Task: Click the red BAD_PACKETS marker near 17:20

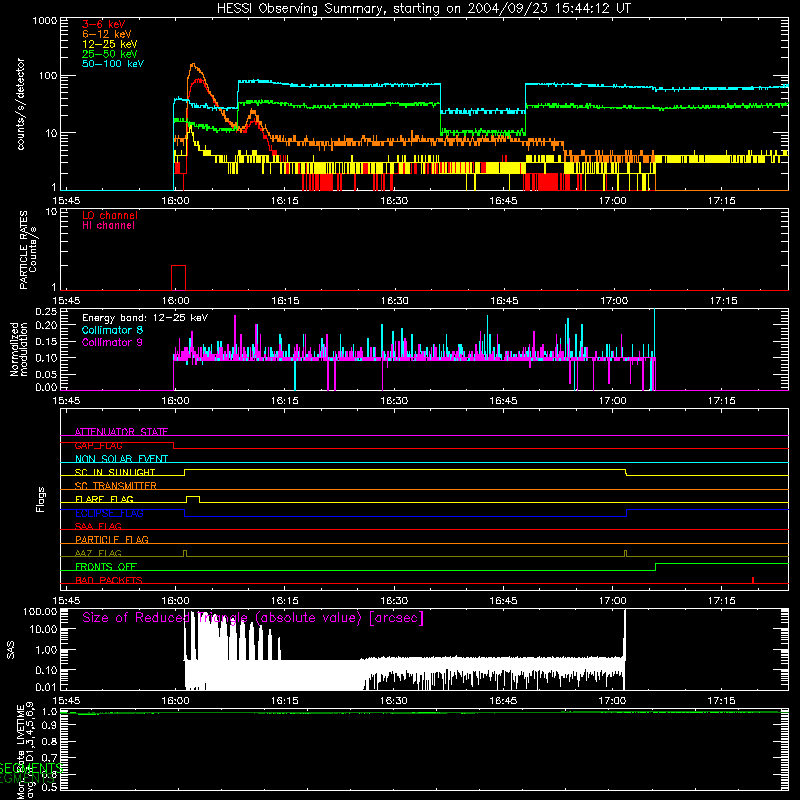Action: tap(753, 580)
